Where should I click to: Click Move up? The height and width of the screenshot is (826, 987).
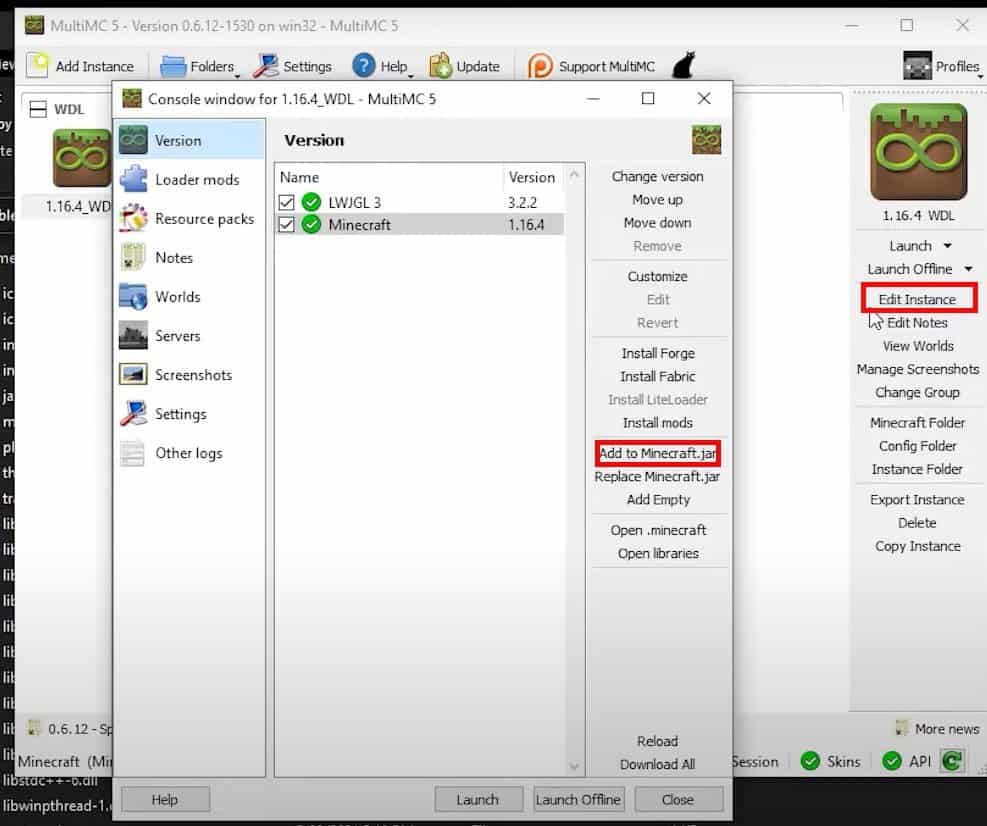657,200
